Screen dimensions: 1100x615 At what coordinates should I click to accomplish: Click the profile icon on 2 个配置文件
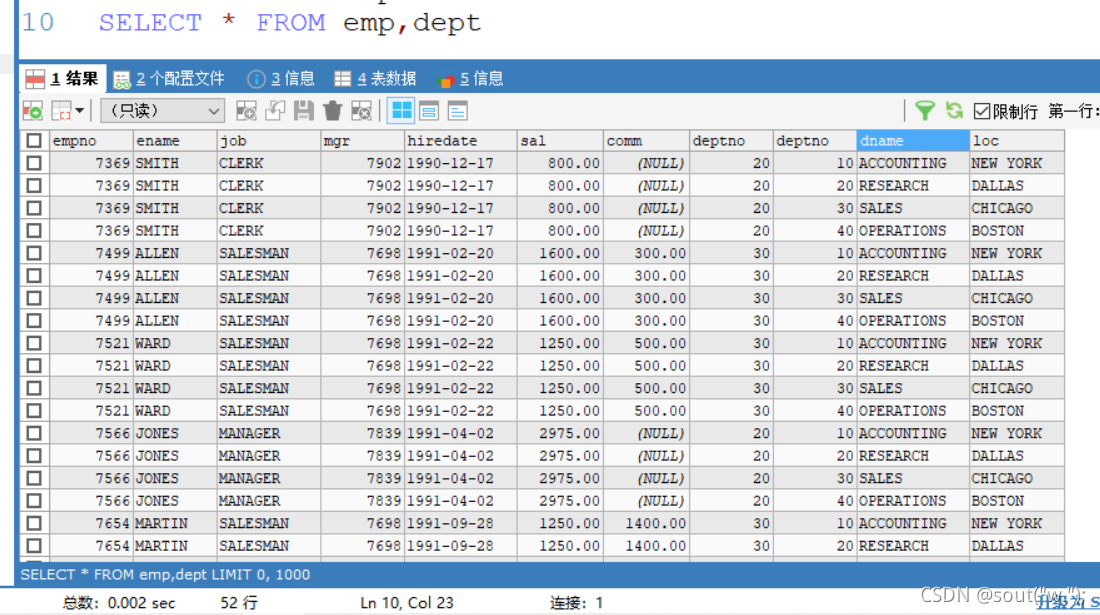(122, 79)
